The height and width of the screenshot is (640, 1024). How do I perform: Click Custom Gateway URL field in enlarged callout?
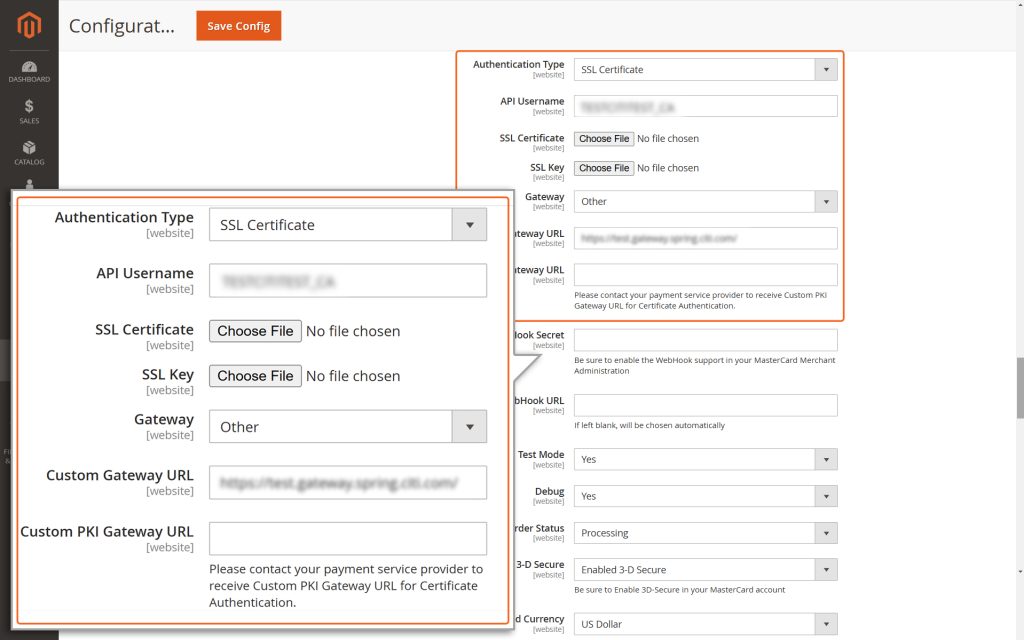(347, 483)
